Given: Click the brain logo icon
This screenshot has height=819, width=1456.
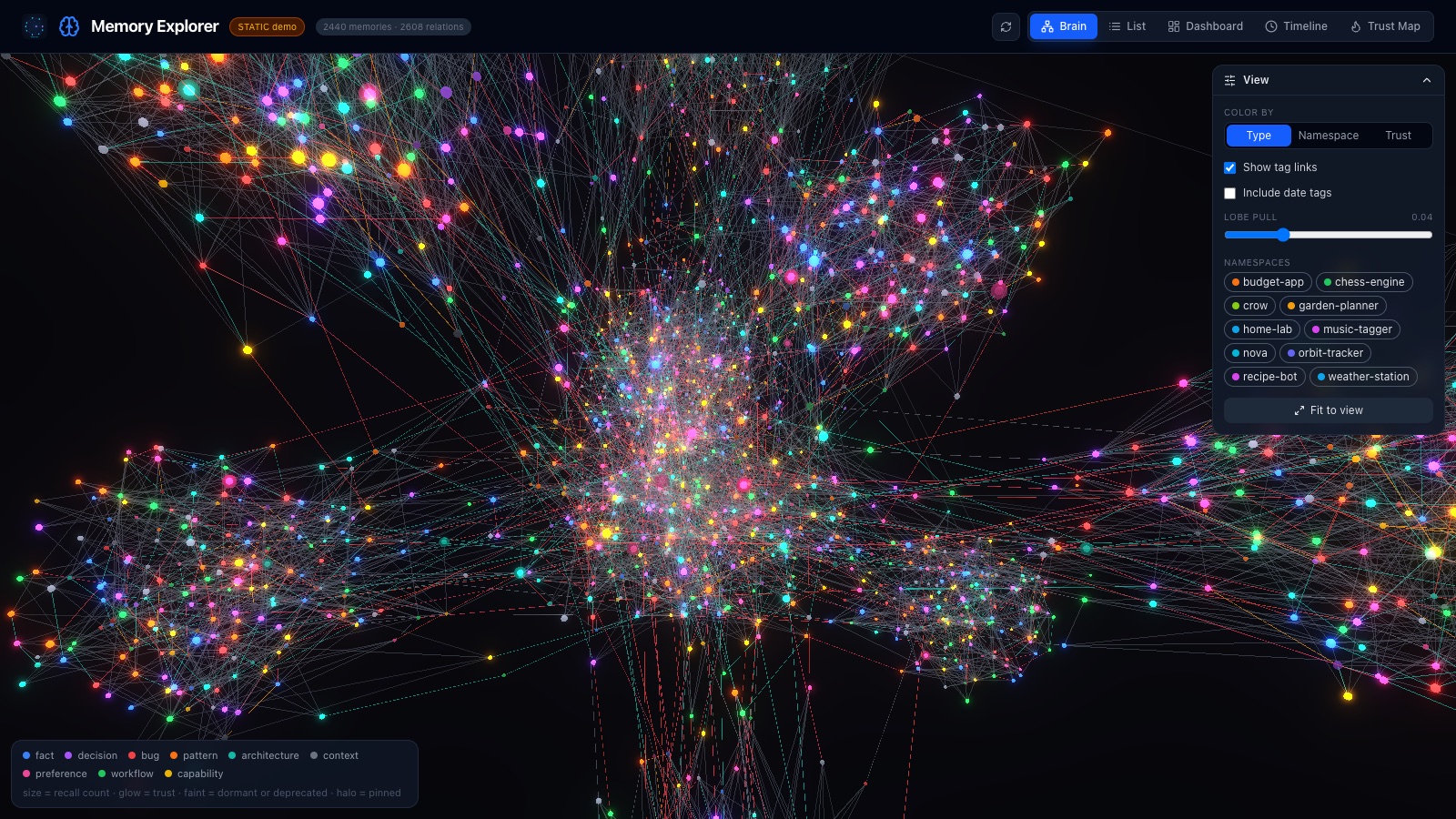Looking at the screenshot, I should click(69, 26).
